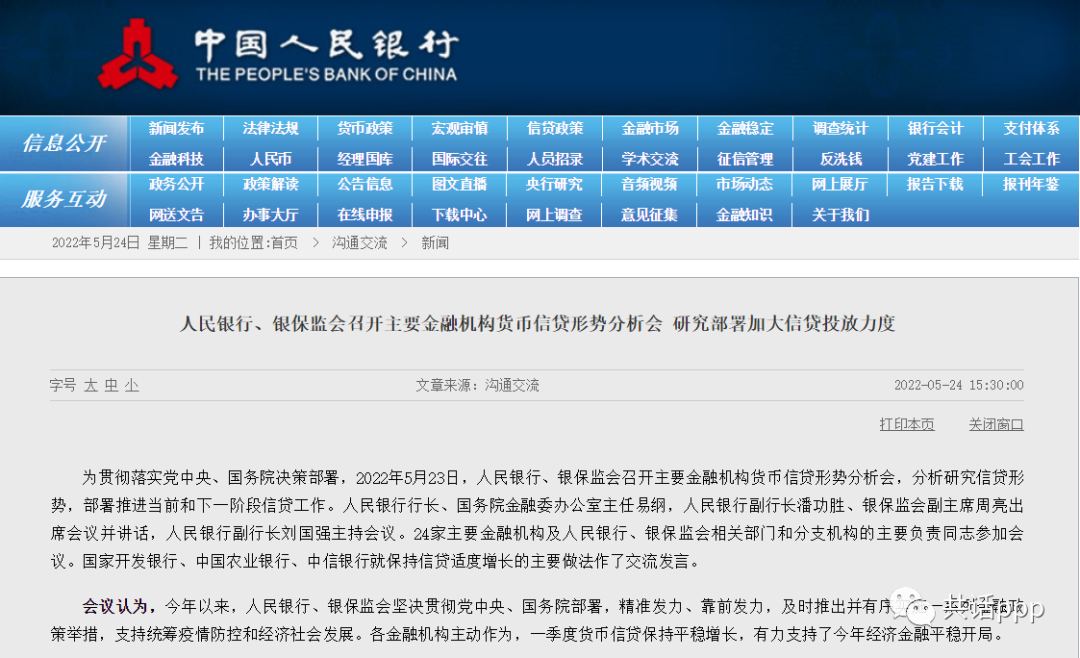This screenshot has width=1080, height=658.
Task: Click the bold 会议认为 heading text
Action: 116,606
